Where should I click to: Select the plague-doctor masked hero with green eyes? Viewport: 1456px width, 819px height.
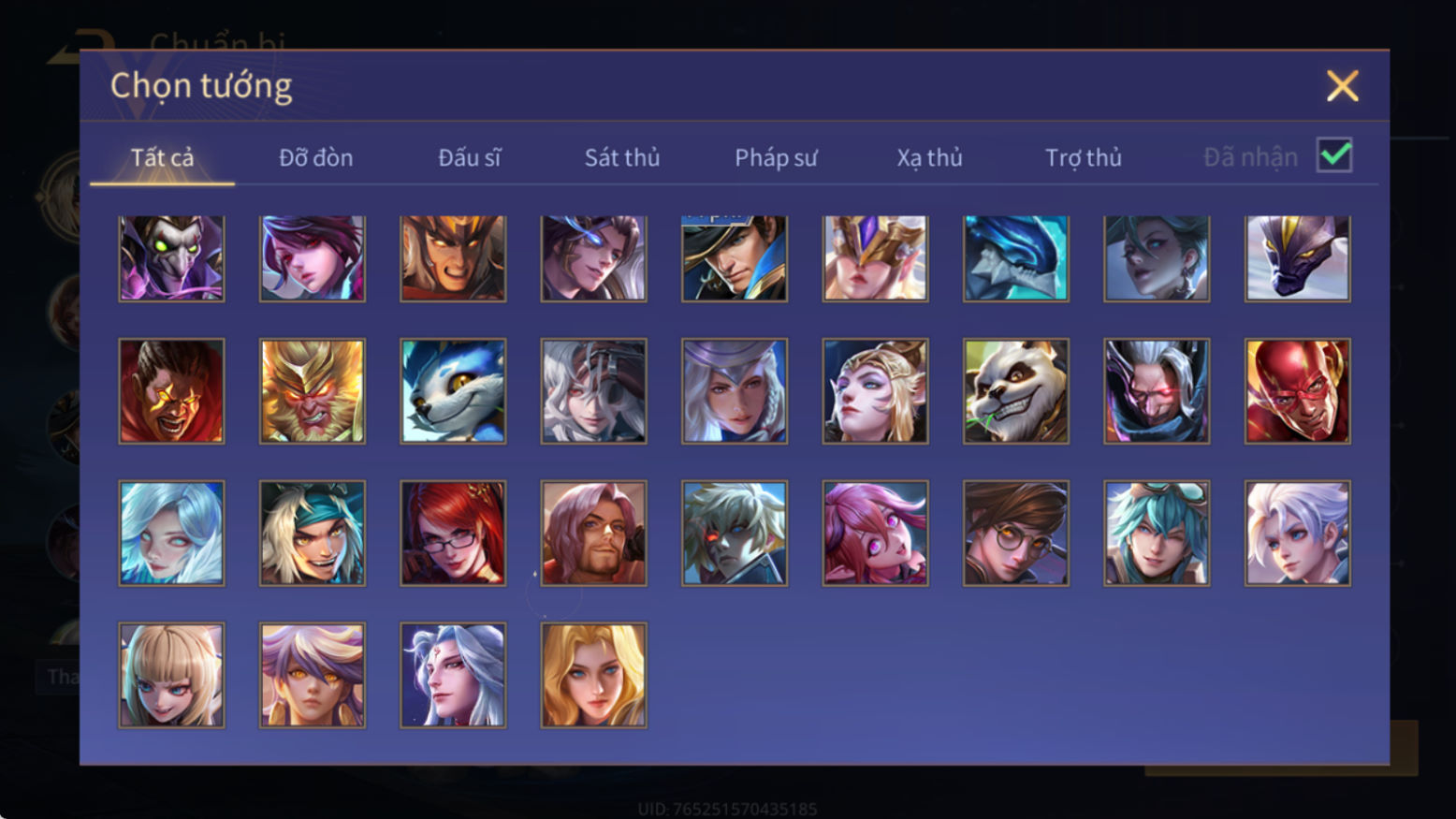coord(171,258)
